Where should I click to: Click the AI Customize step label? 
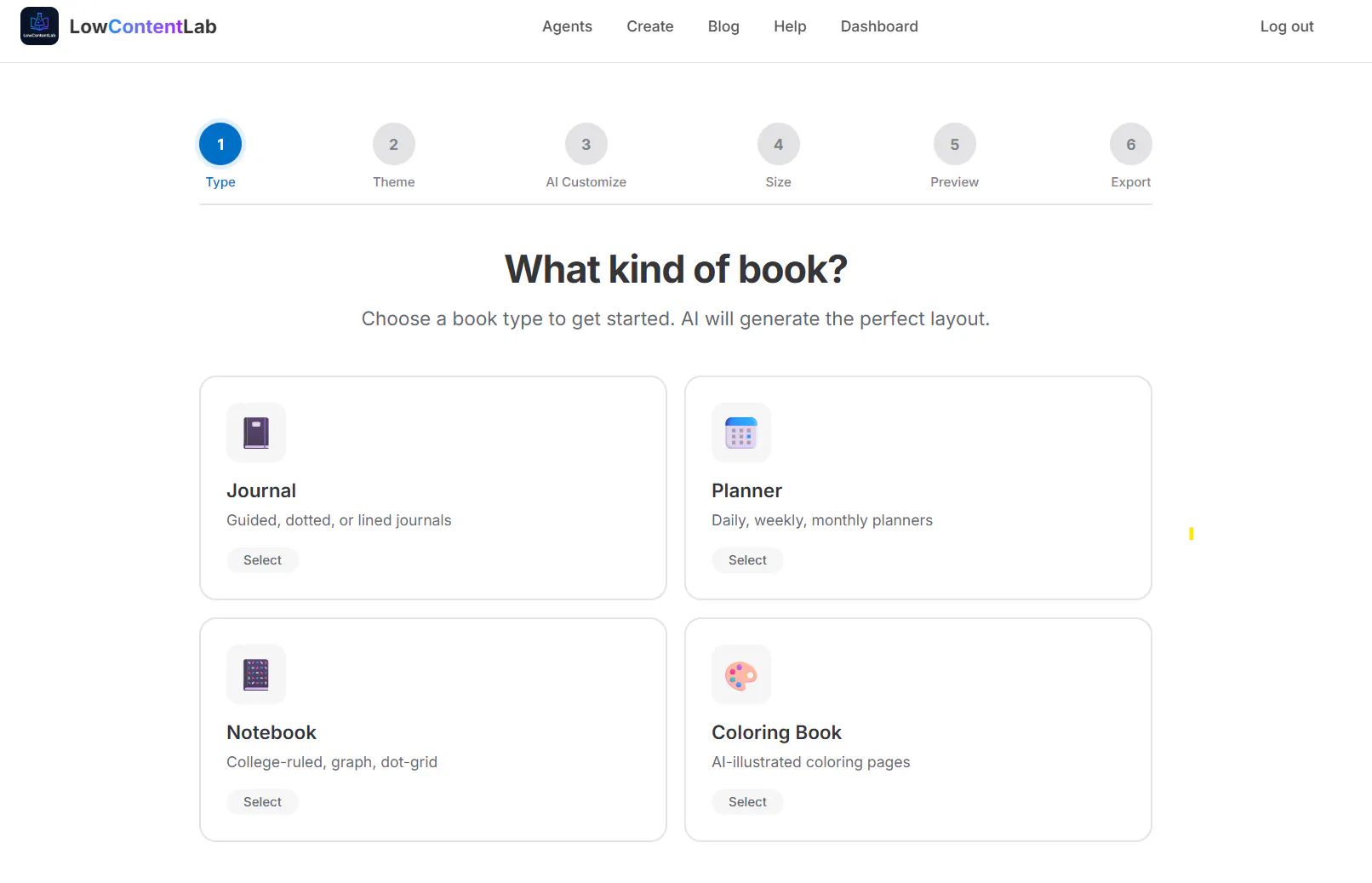(586, 182)
